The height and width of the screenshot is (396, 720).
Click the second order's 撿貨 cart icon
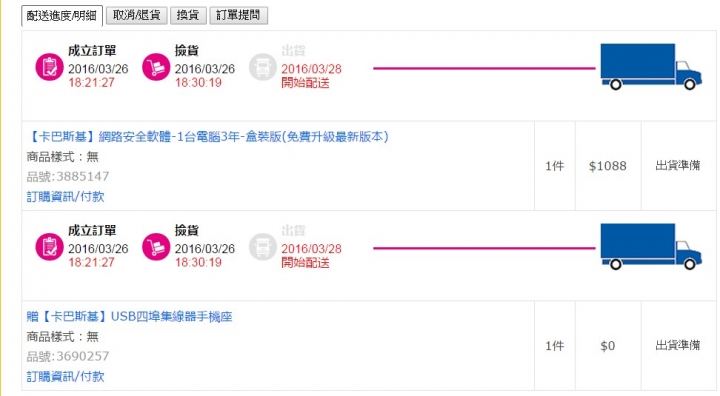pos(156,247)
